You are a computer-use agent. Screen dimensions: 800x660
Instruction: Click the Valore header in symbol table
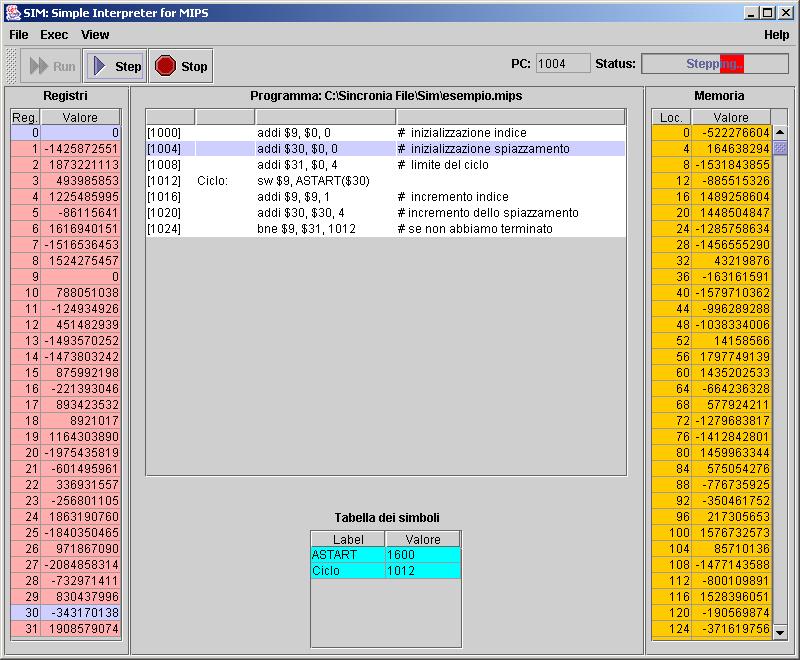[423, 539]
